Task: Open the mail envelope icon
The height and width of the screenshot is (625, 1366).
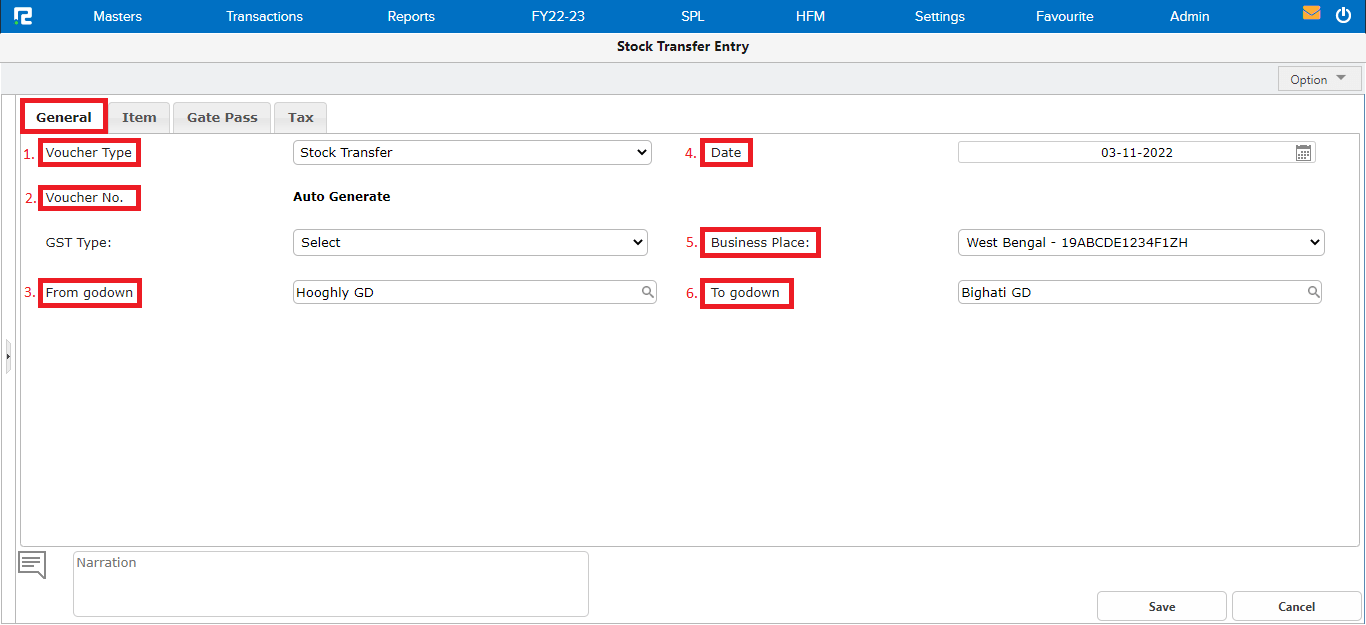Action: click(1311, 14)
